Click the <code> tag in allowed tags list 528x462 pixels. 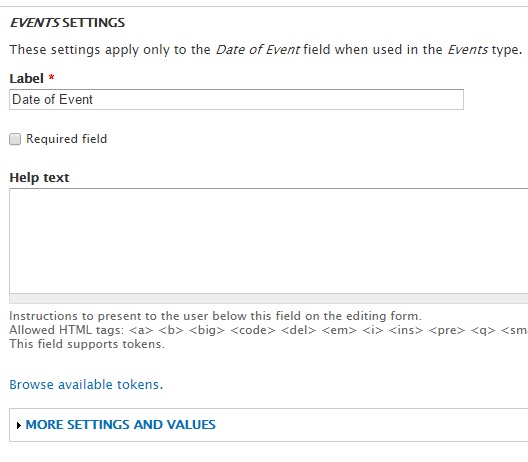[253, 330]
